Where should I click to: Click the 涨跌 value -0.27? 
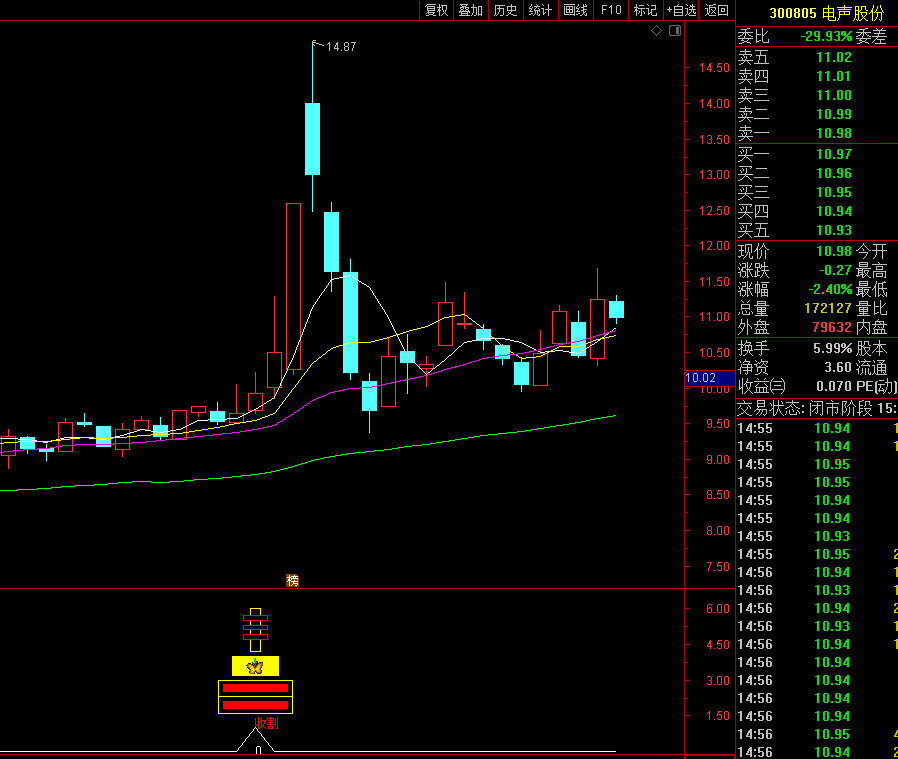point(836,270)
